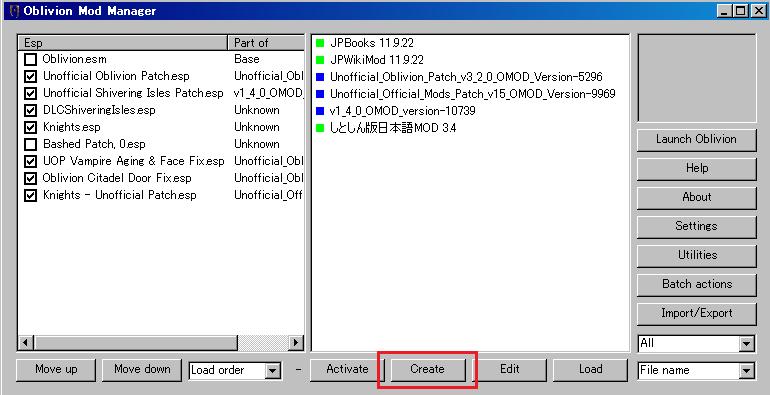Open the About dialog button
770x395 pixels.
[696, 198]
